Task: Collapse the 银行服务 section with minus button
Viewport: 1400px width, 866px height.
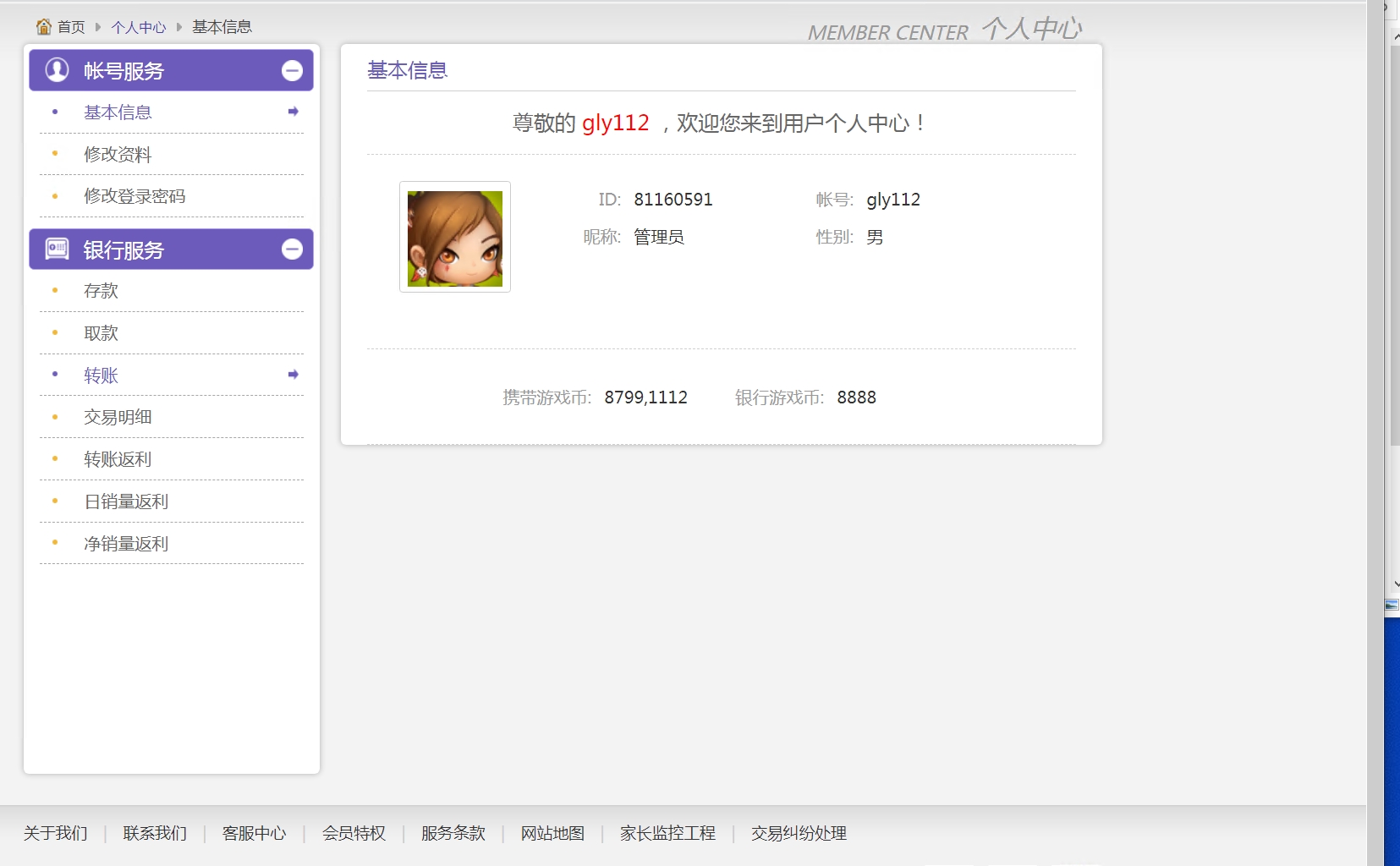Action: 292,249
